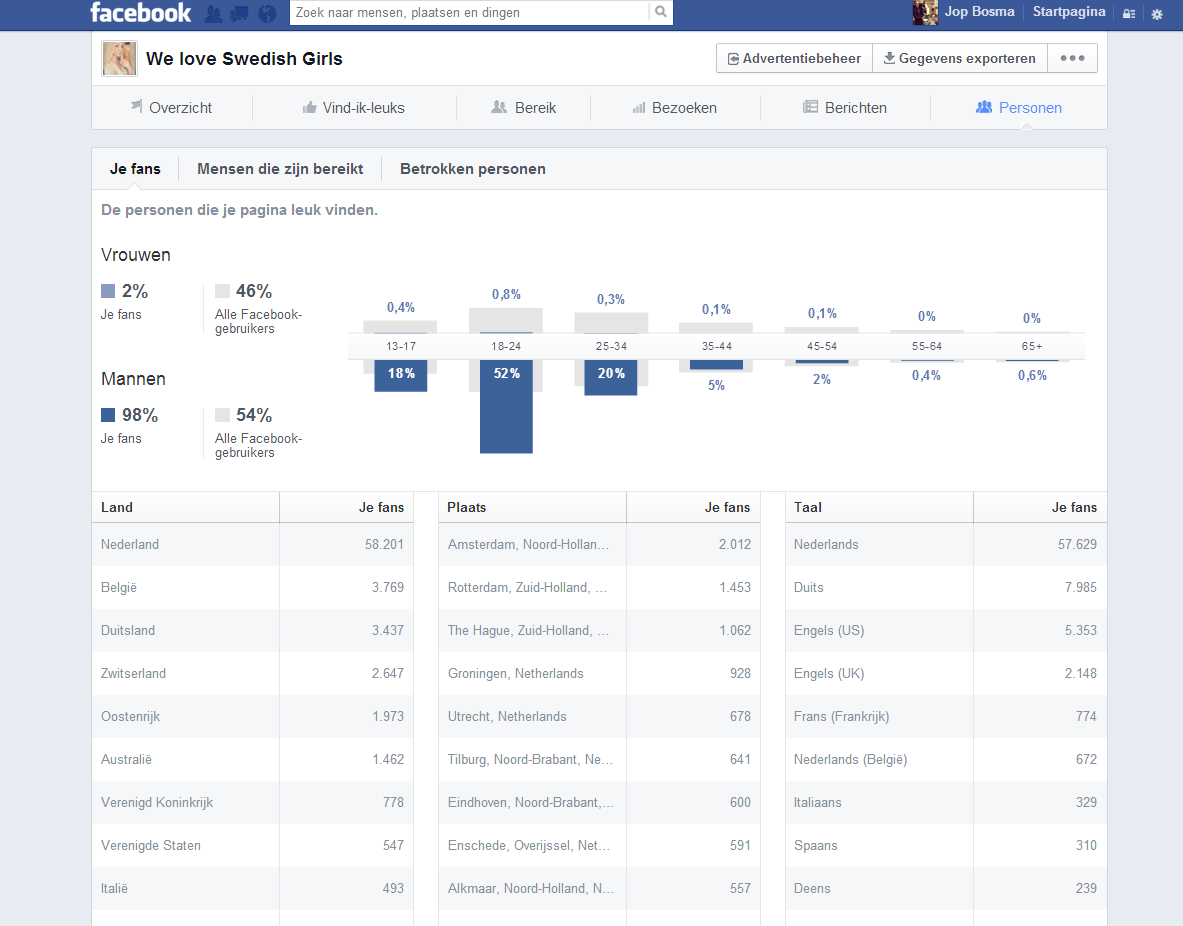Viewport: 1183px width, 926px height.
Task: Click Jop Bosma profile picture
Action: (925, 12)
